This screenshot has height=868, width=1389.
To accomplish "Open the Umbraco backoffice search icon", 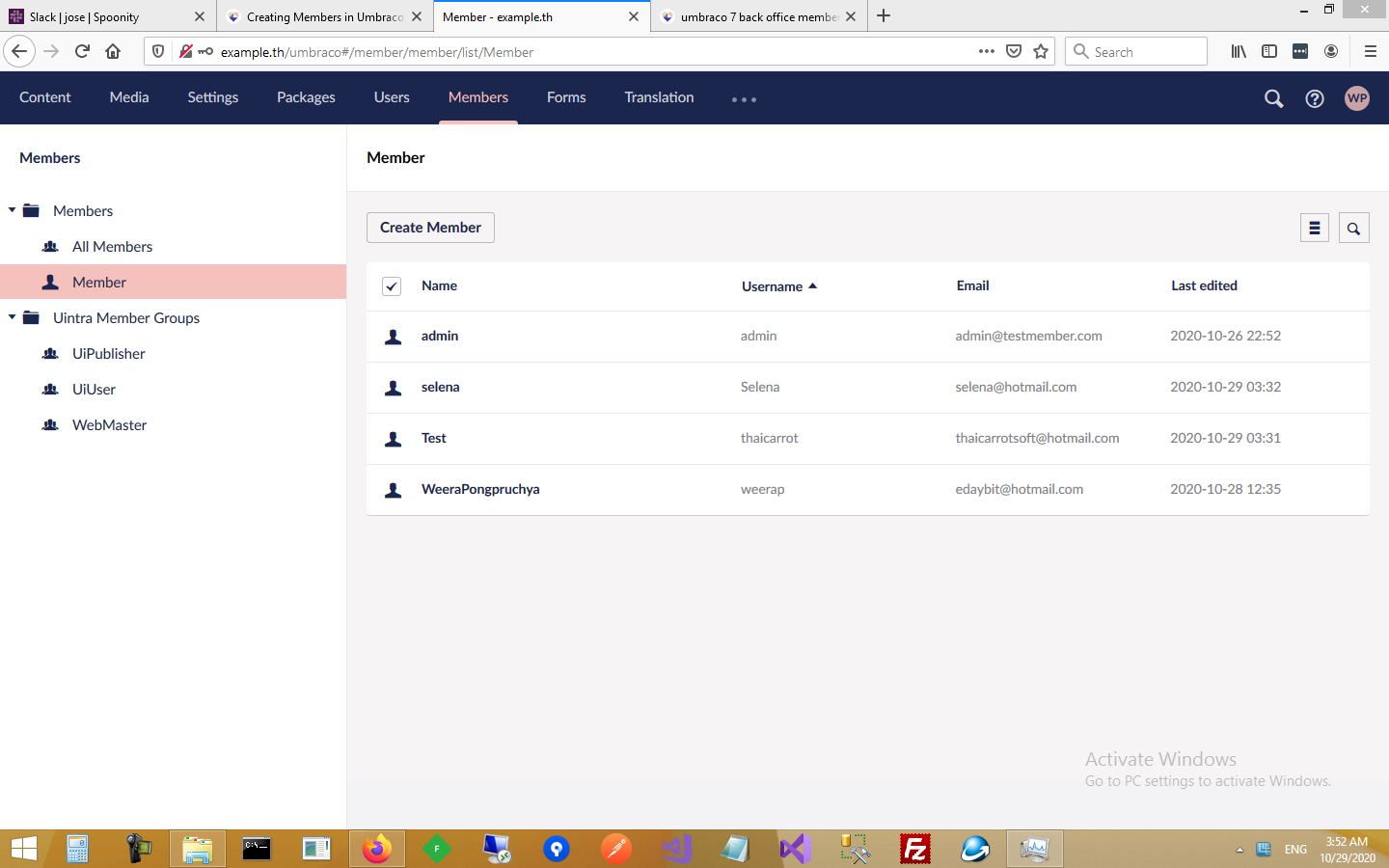I will click(x=1273, y=98).
